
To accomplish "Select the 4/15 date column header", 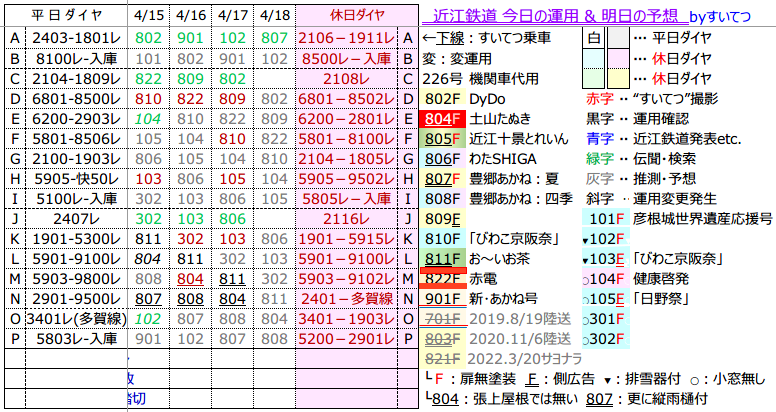I will tap(148, 15).
